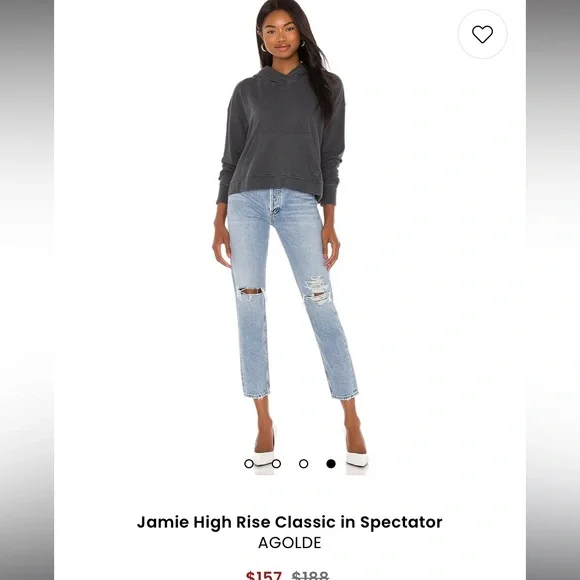Open the model product photo
Image resolution: width=580 pixels, height=580 pixels.
point(290,237)
